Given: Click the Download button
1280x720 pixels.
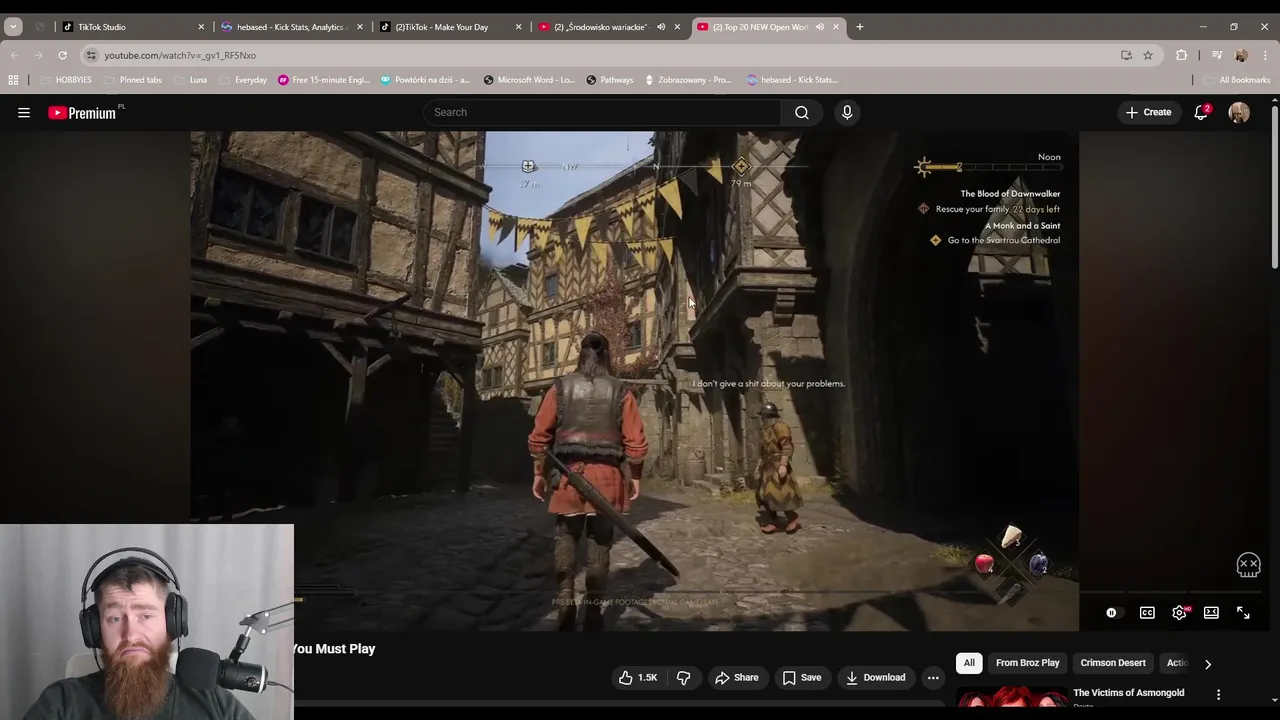Looking at the screenshot, I should (875, 677).
